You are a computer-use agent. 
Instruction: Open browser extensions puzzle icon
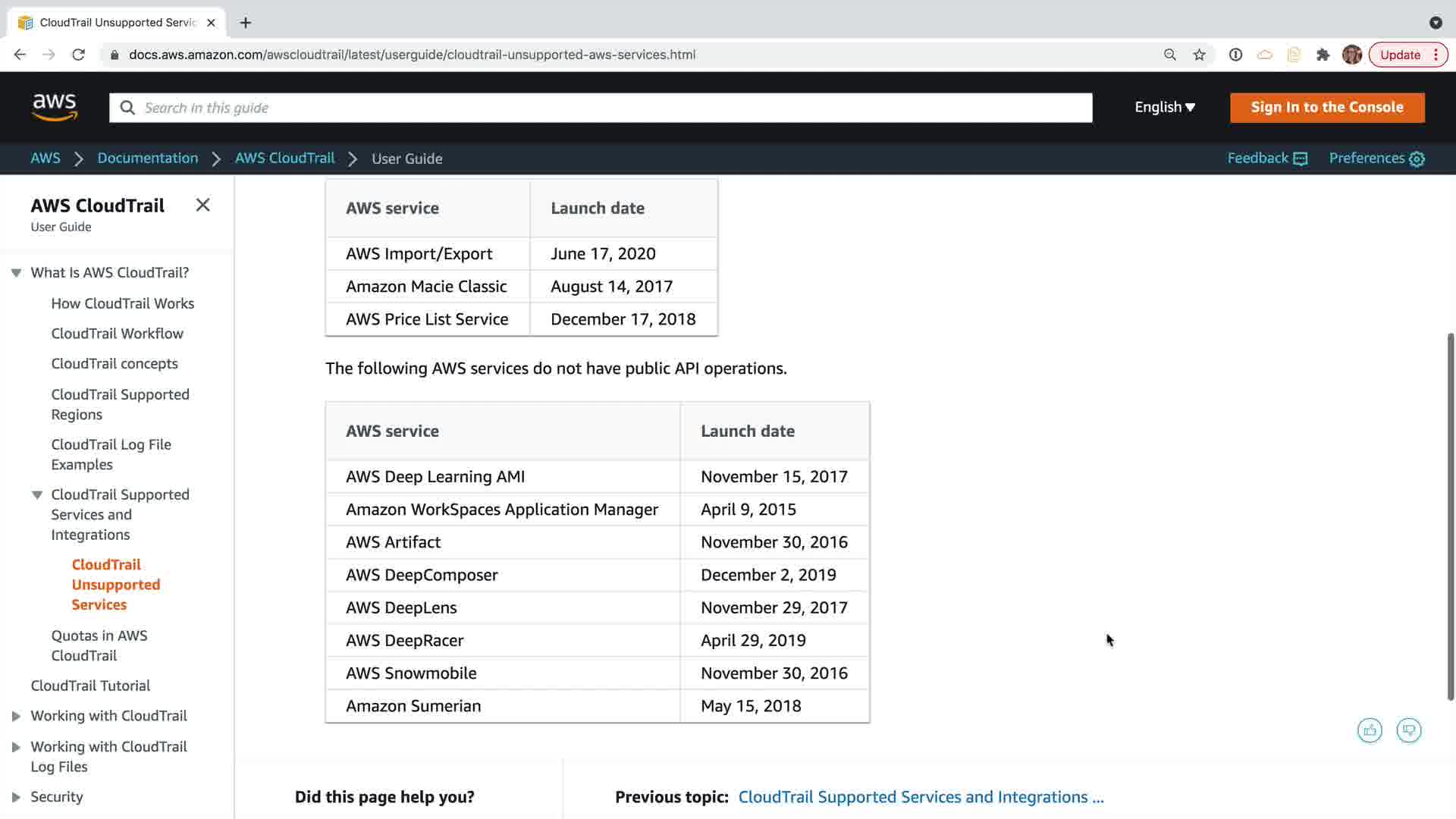1323,55
